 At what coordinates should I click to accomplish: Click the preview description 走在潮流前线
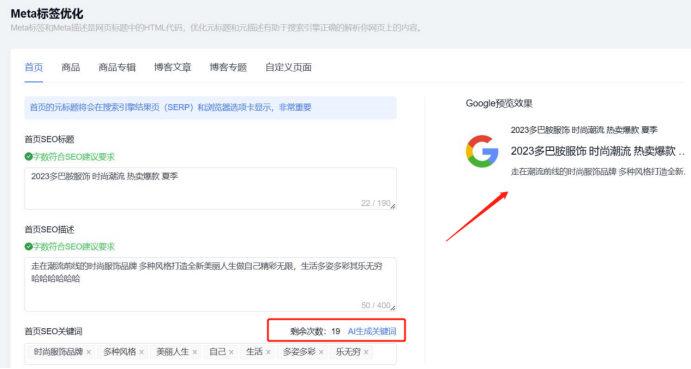598,171
